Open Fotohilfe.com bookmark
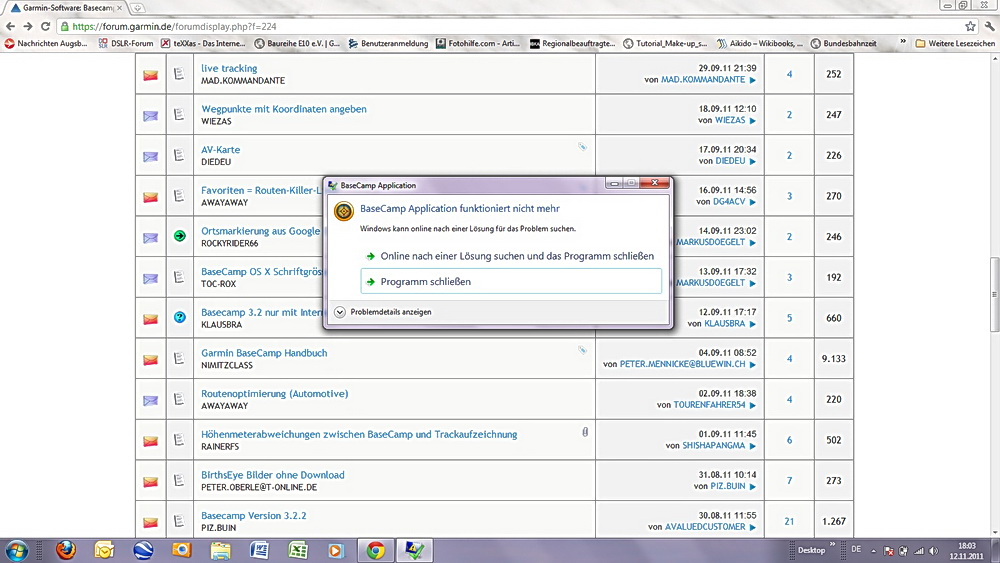Image resolution: width=1000 pixels, height=563 pixels. [478, 43]
